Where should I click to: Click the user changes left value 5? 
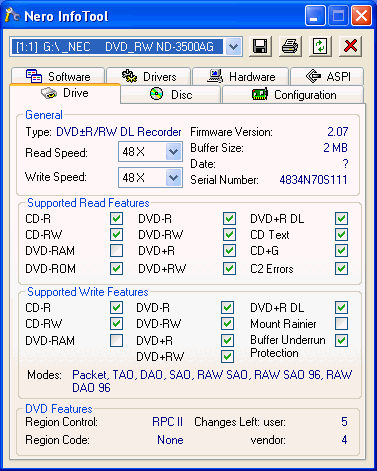click(344, 422)
